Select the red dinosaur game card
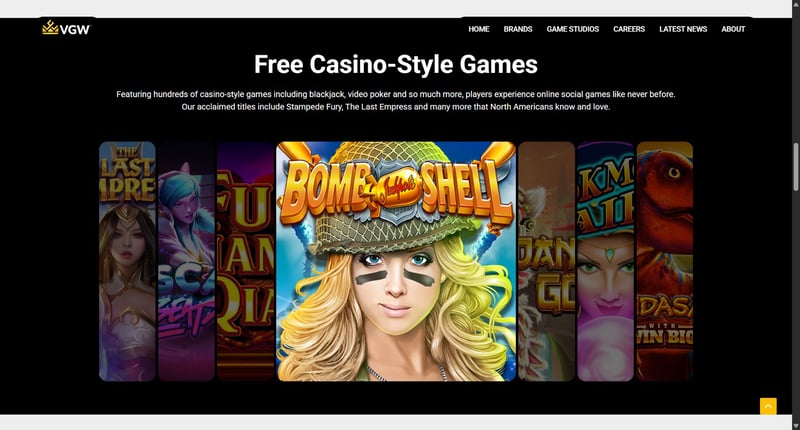 (665, 261)
